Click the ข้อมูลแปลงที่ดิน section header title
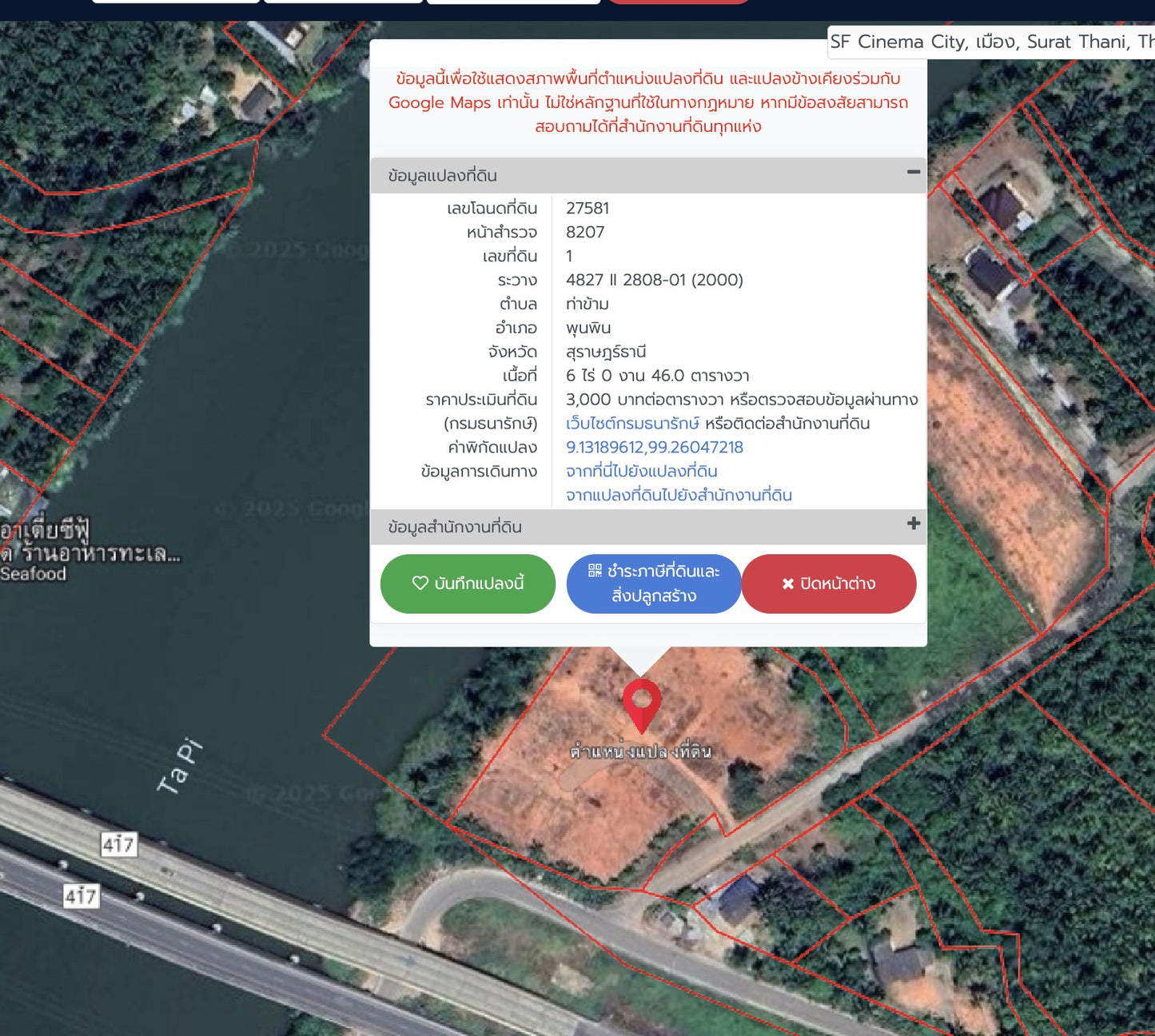 pos(443,176)
